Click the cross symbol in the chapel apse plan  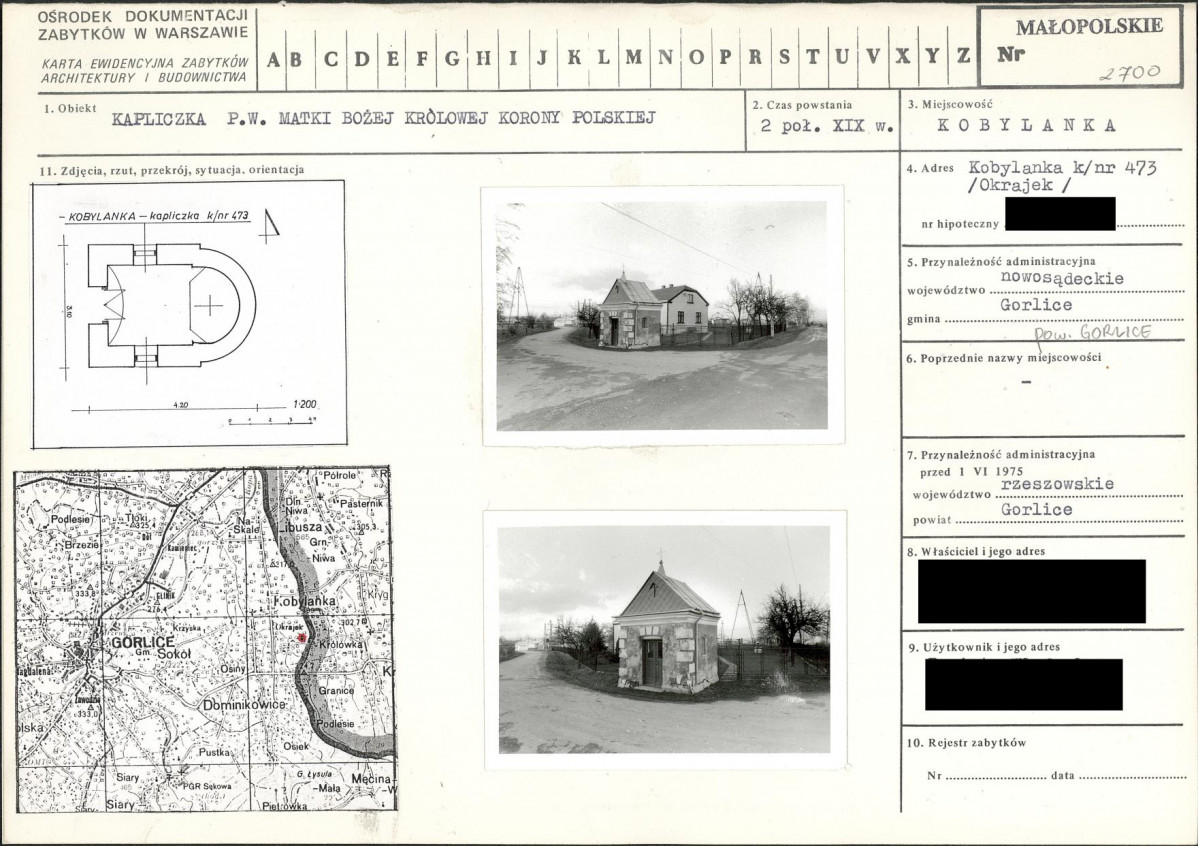[x=209, y=306]
